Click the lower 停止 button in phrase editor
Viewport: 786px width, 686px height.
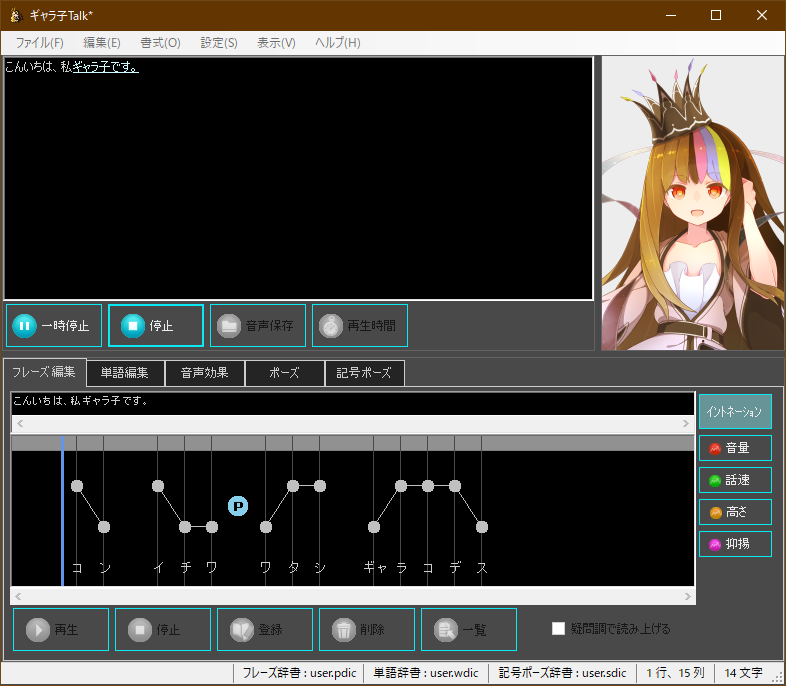(163, 629)
